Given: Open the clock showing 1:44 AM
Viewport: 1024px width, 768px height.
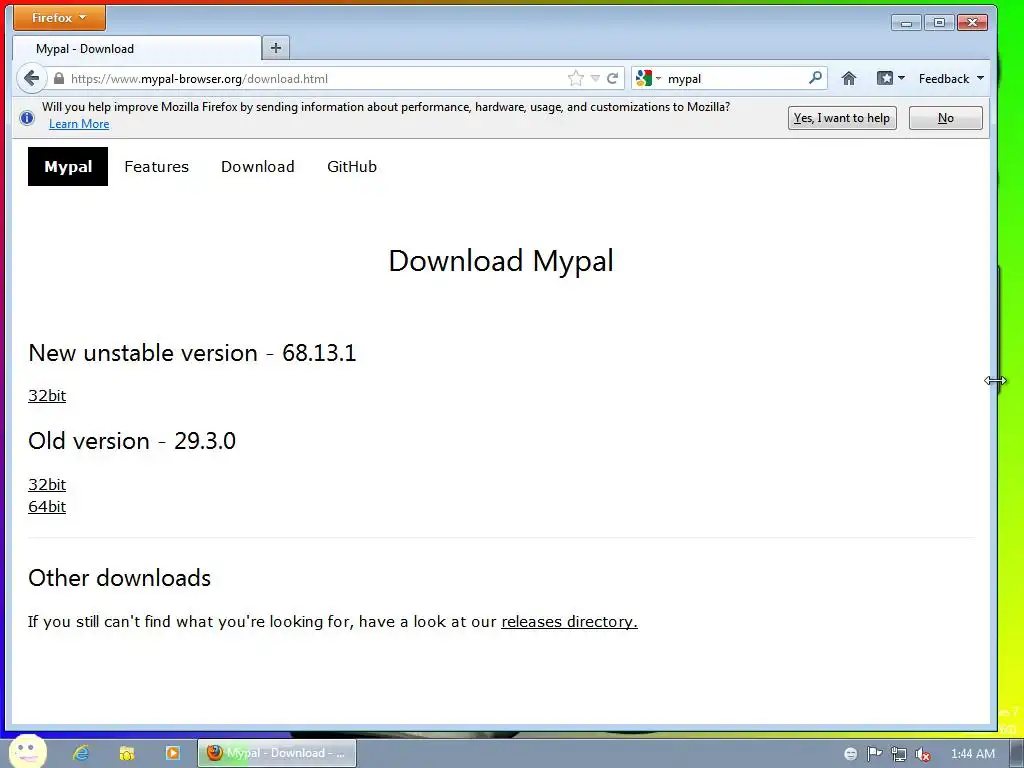Looking at the screenshot, I should tap(973, 754).
